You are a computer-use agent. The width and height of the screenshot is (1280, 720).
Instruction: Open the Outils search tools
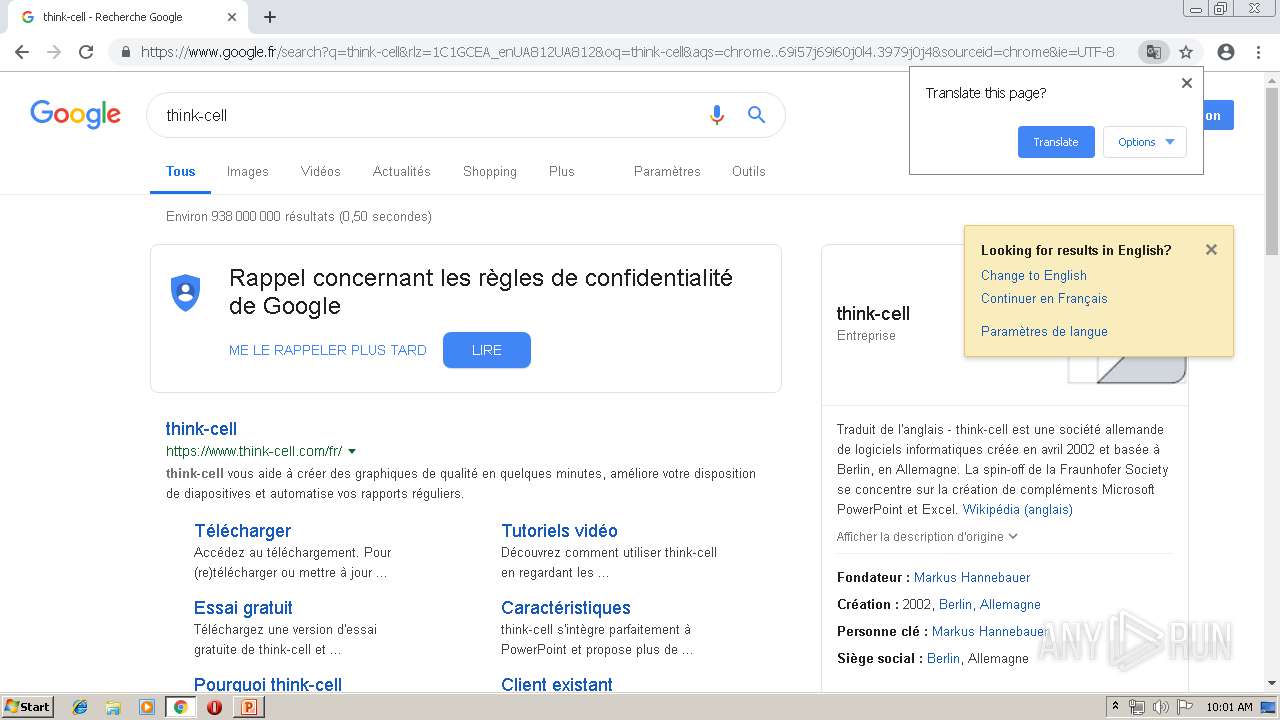click(749, 172)
